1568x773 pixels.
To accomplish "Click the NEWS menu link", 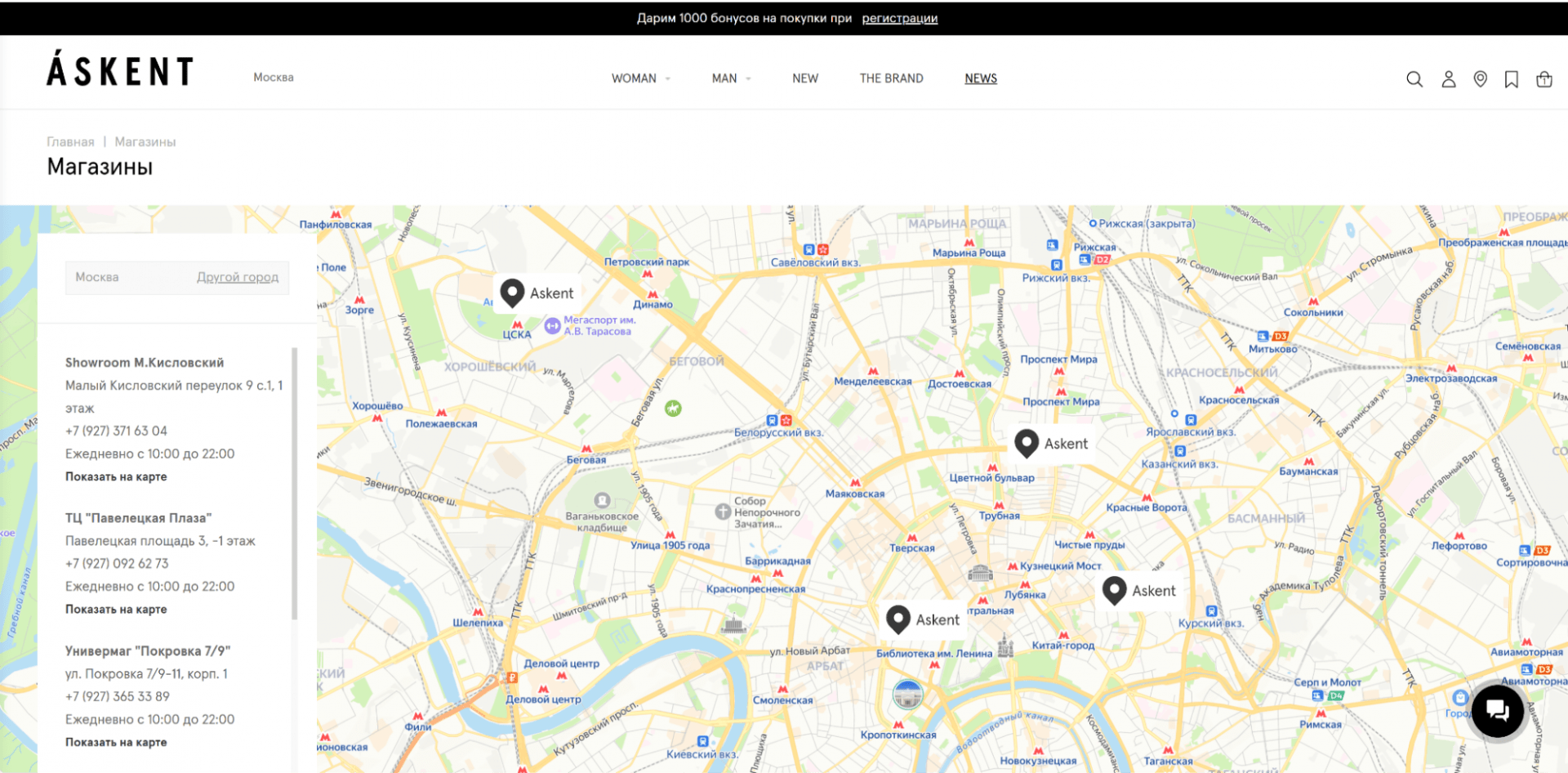I will [x=981, y=78].
